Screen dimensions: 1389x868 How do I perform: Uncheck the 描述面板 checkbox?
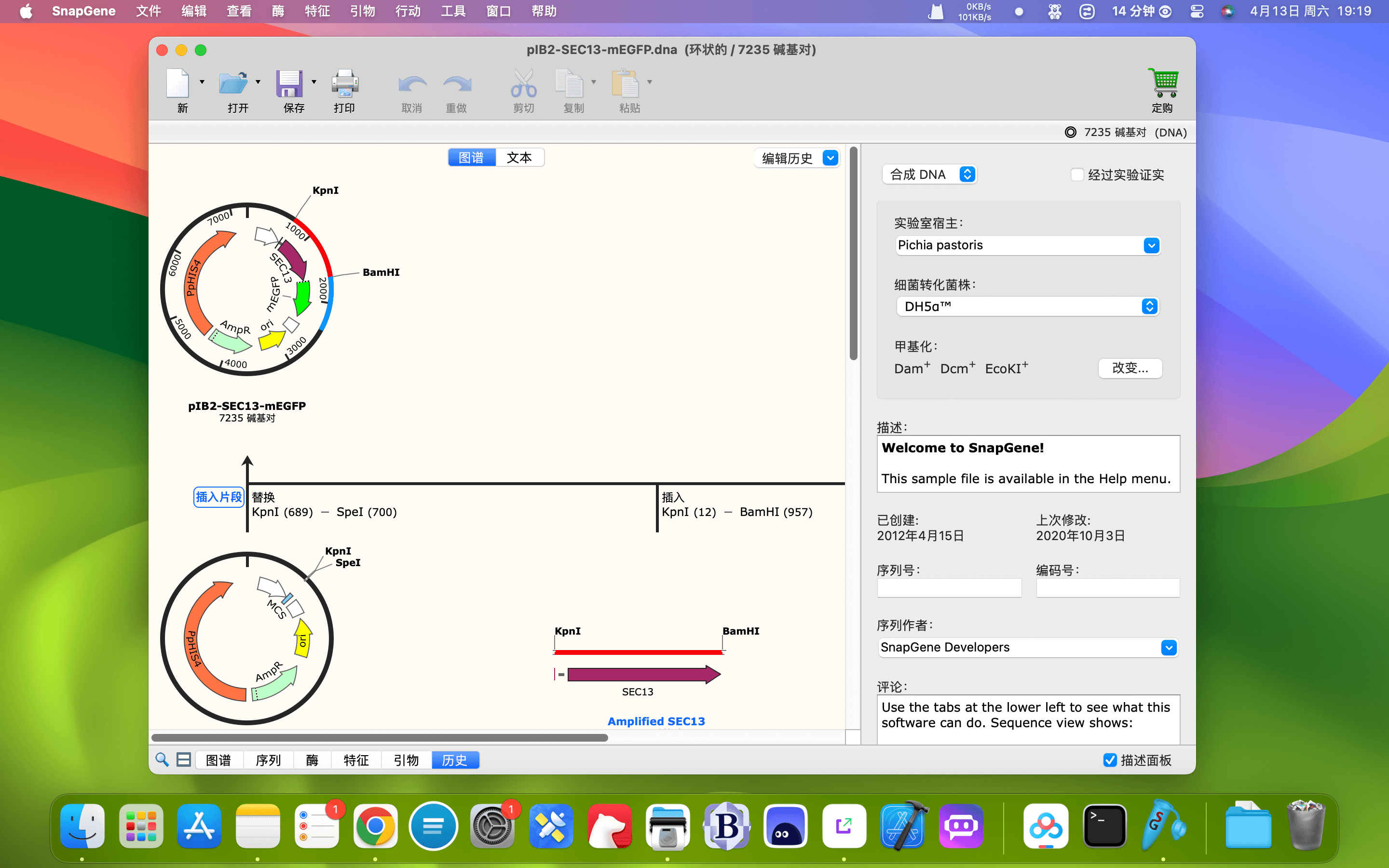coord(1110,760)
